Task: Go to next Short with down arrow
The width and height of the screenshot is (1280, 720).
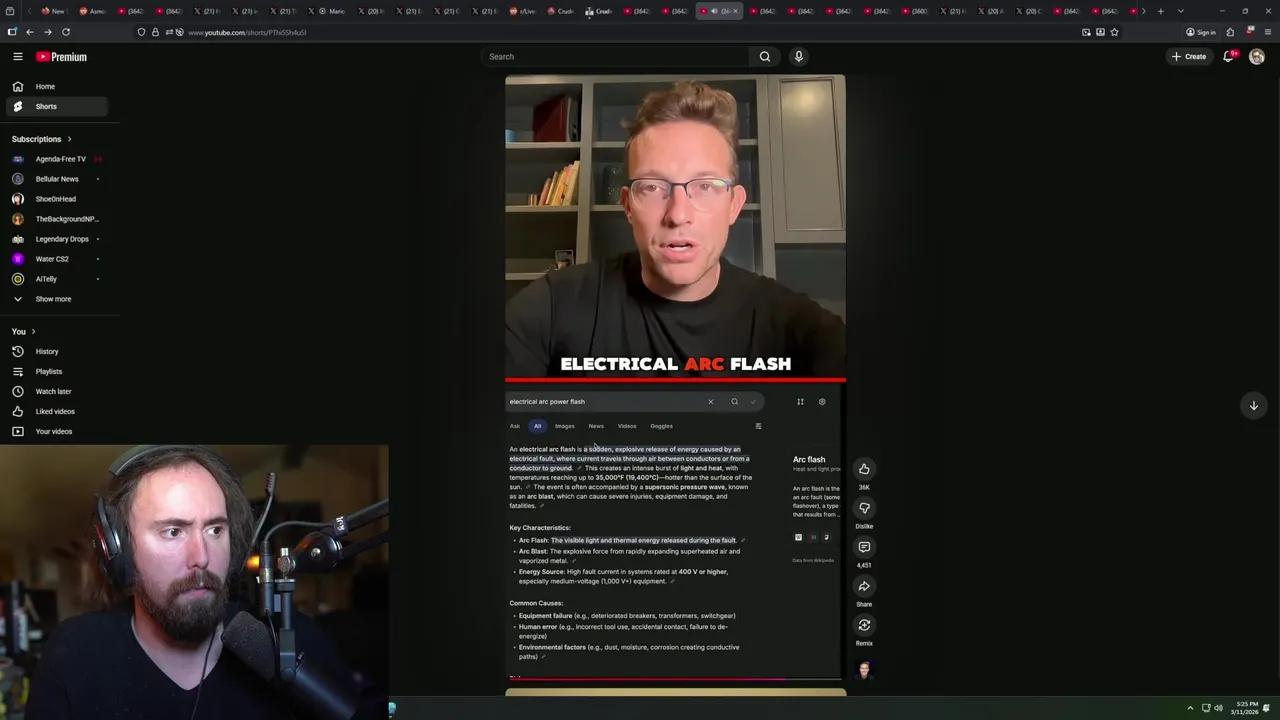Action: pyautogui.click(x=1253, y=405)
